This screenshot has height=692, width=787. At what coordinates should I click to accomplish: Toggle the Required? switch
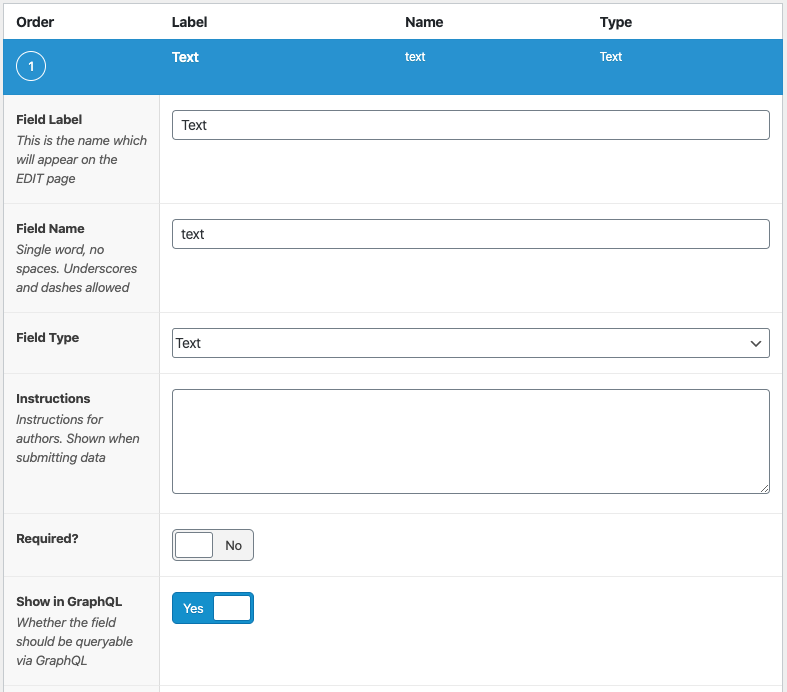click(x=213, y=545)
